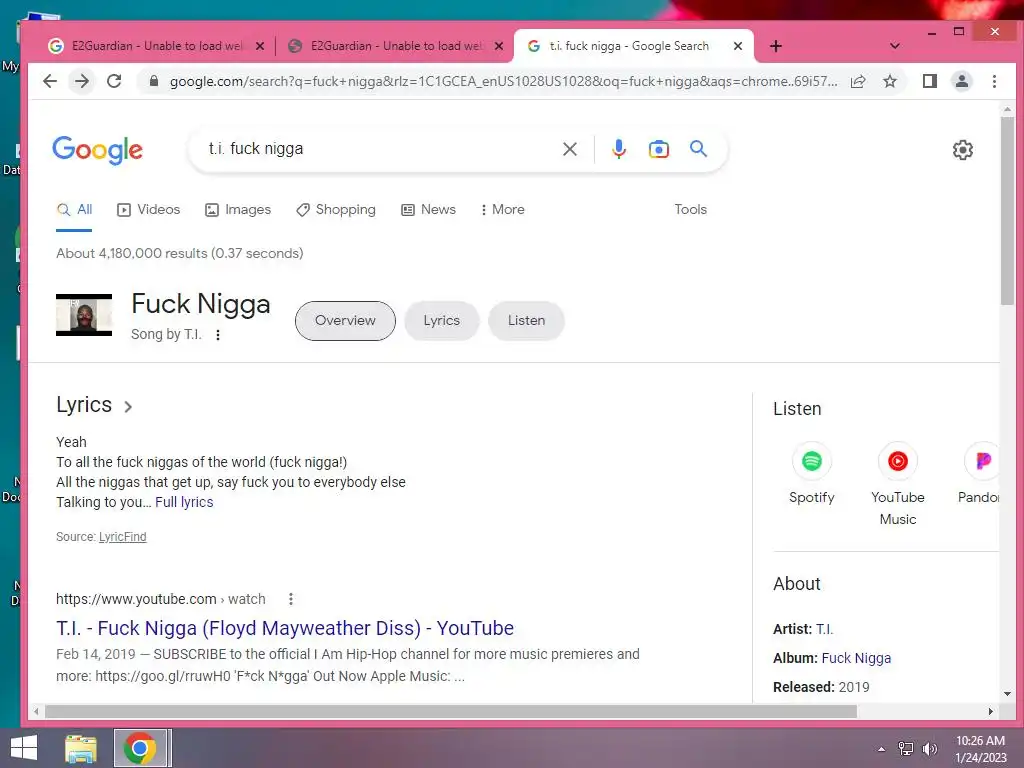The width and height of the screenshot is (1024, 768).
Task: Go forward to the next page
Action: pos(82,81)
